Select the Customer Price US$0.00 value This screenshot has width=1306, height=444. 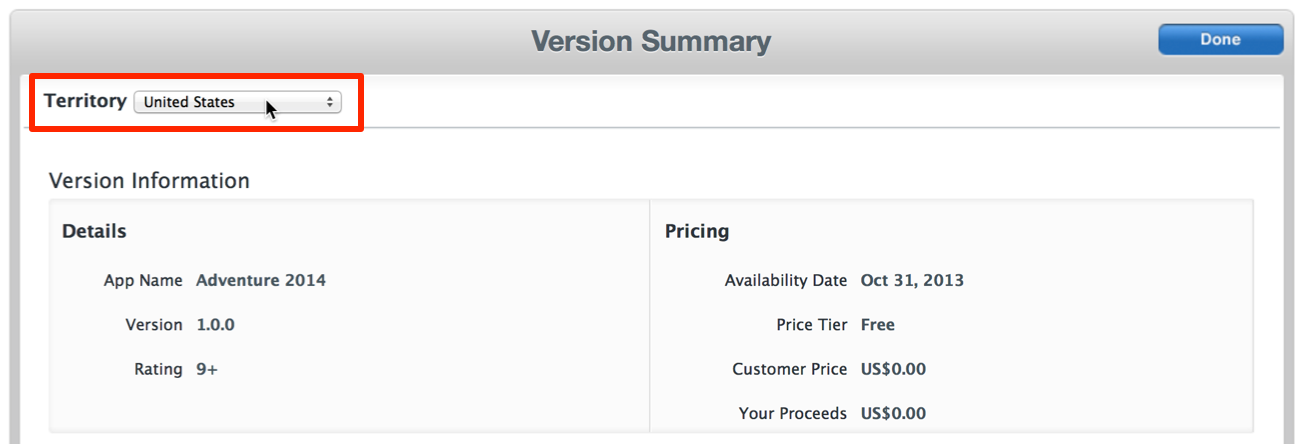(x=893, y=369)
